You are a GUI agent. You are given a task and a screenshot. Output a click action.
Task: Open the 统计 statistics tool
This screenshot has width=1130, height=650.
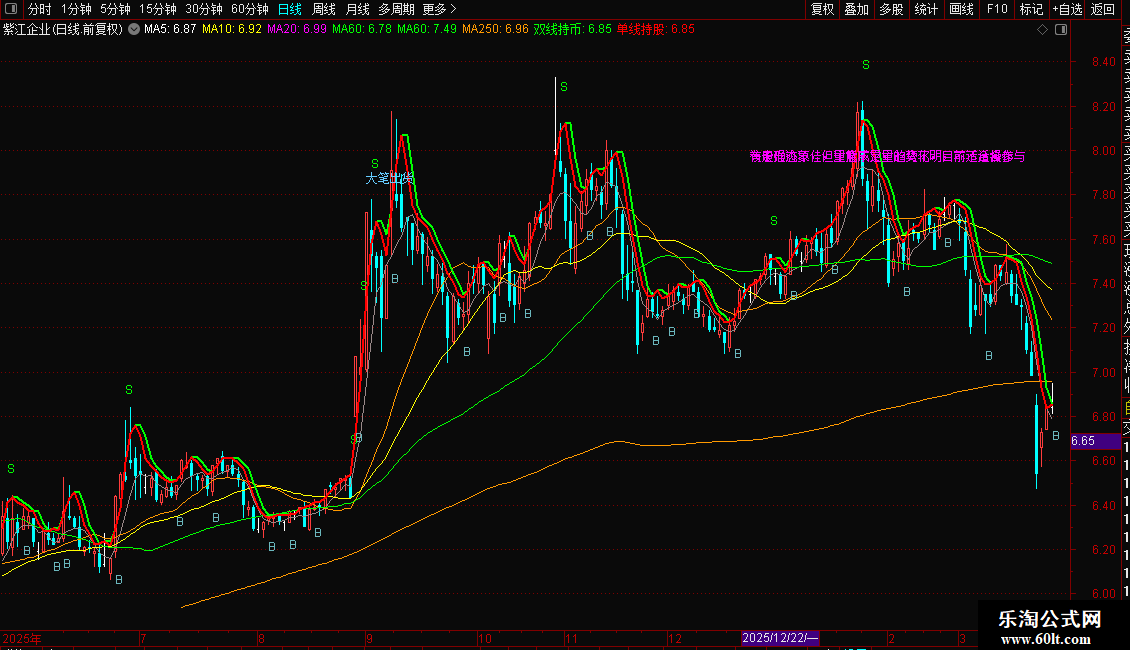926,9
